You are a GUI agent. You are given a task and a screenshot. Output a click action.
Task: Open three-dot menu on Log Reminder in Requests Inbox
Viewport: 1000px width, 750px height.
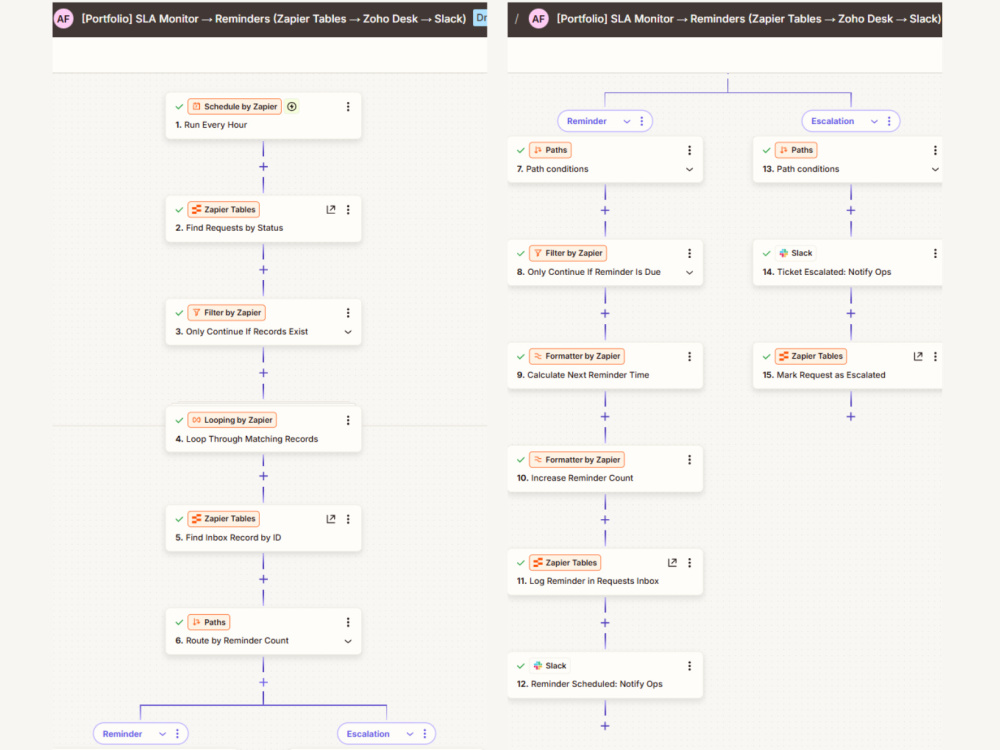pos(689,562)
